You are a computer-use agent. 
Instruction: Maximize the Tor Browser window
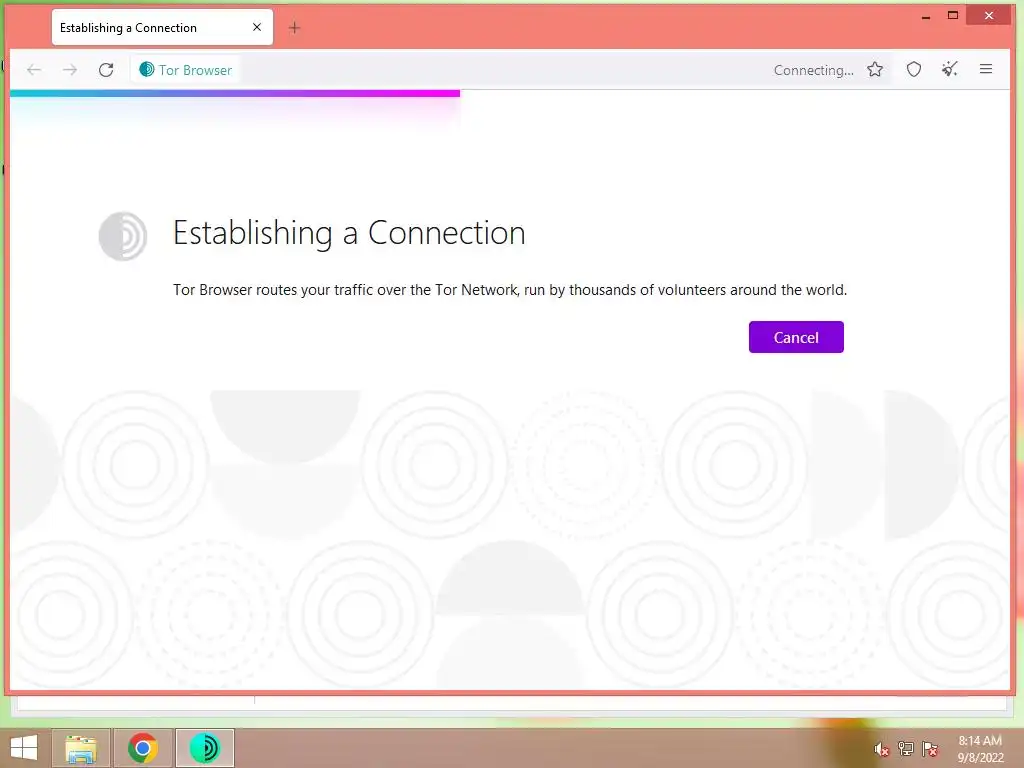pyautogui.click(x=953, y=16)
